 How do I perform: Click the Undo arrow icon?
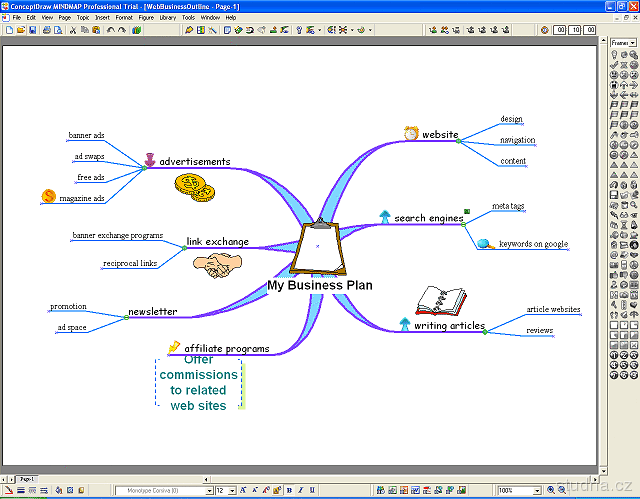click(x=110, y=30)
